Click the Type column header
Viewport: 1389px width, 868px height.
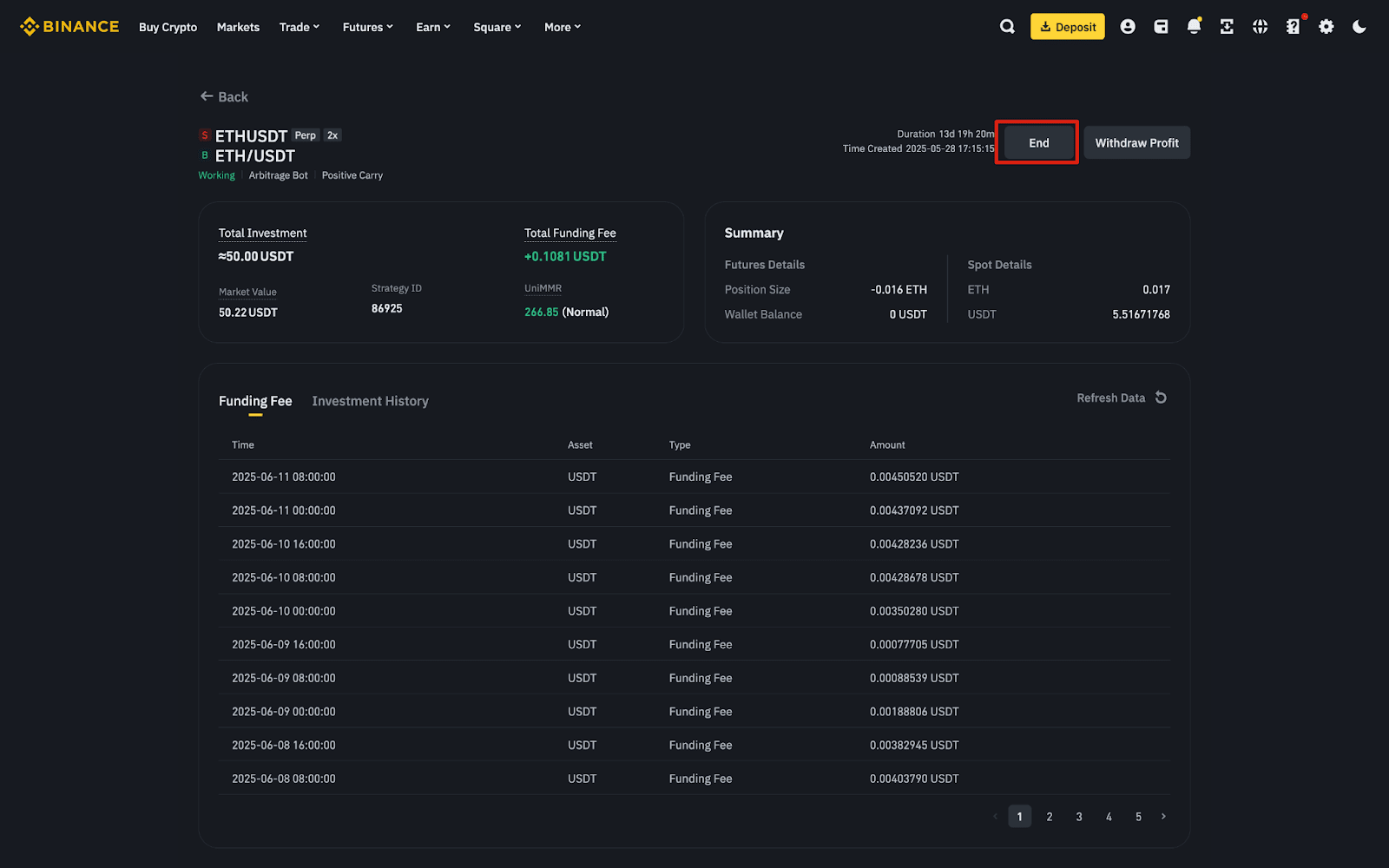(x=680, y=444)
